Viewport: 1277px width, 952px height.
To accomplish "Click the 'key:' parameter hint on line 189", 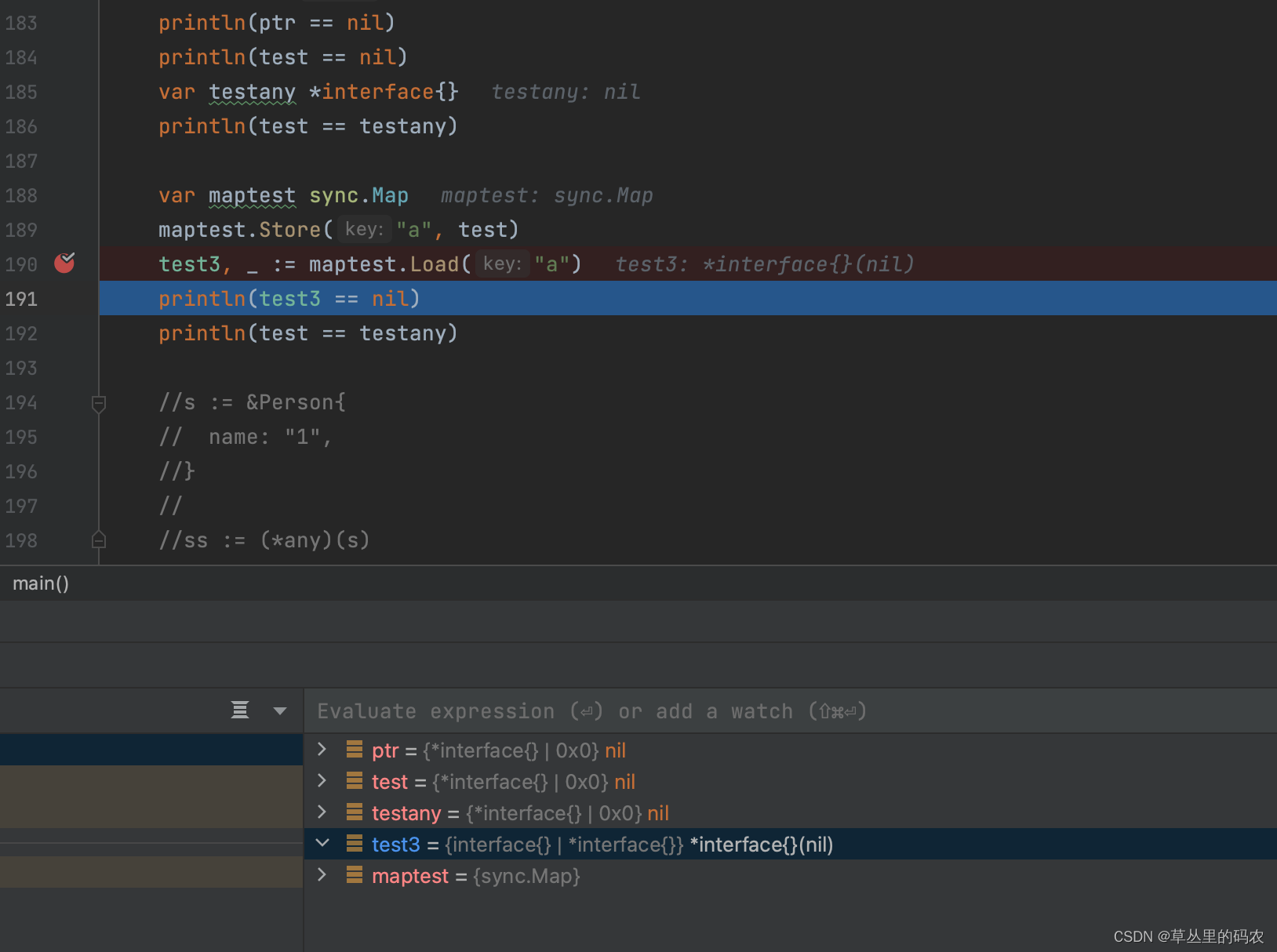I will pyautogui.click(x=364, y=229).
